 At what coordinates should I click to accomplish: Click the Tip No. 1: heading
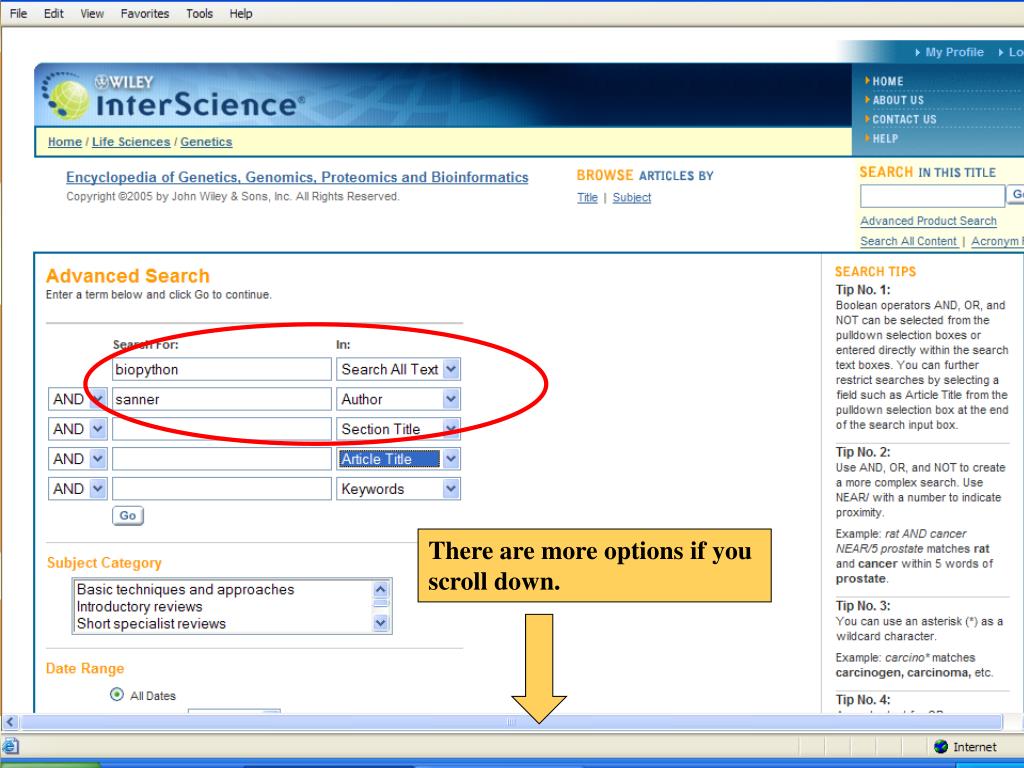863,290
